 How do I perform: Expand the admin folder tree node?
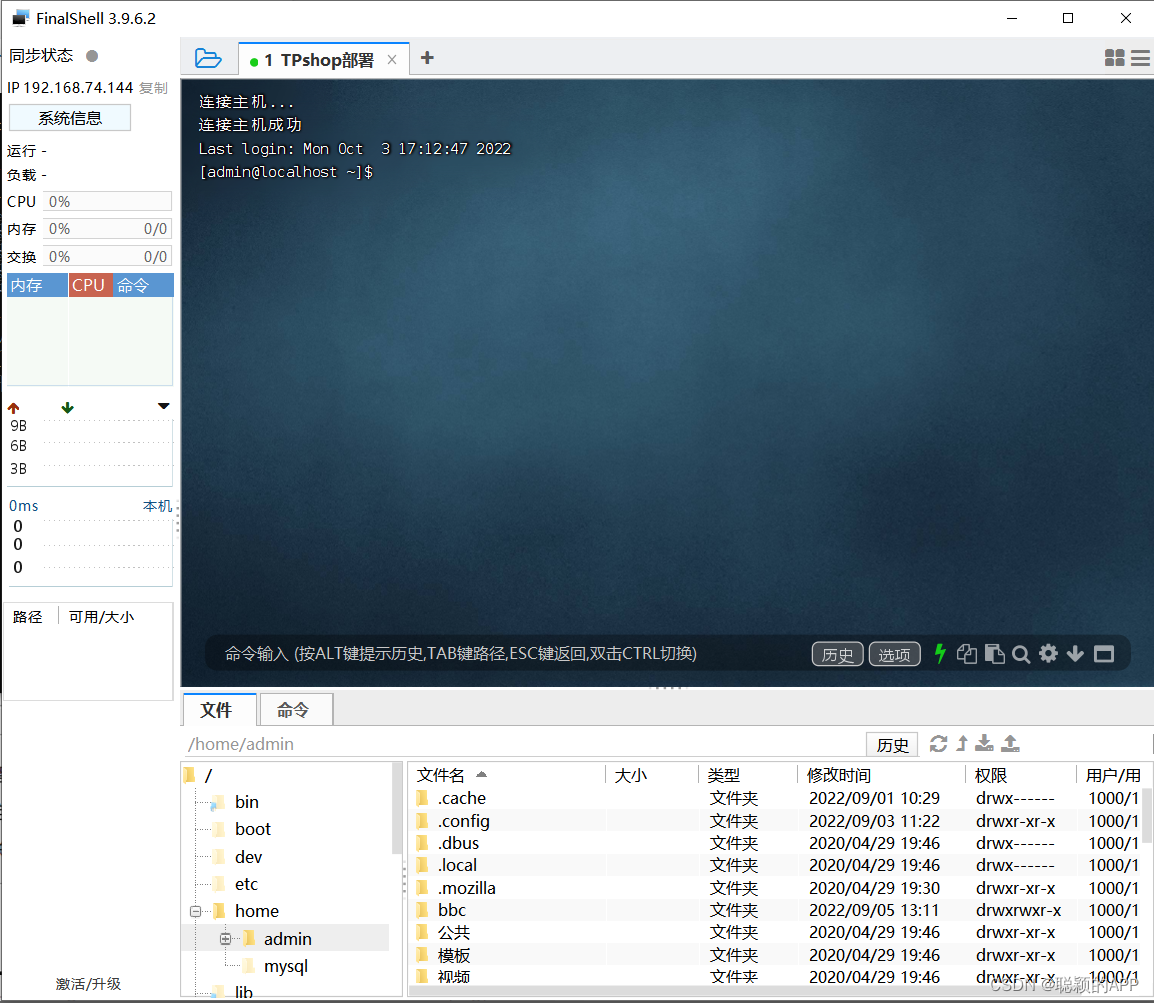point(225,938)
